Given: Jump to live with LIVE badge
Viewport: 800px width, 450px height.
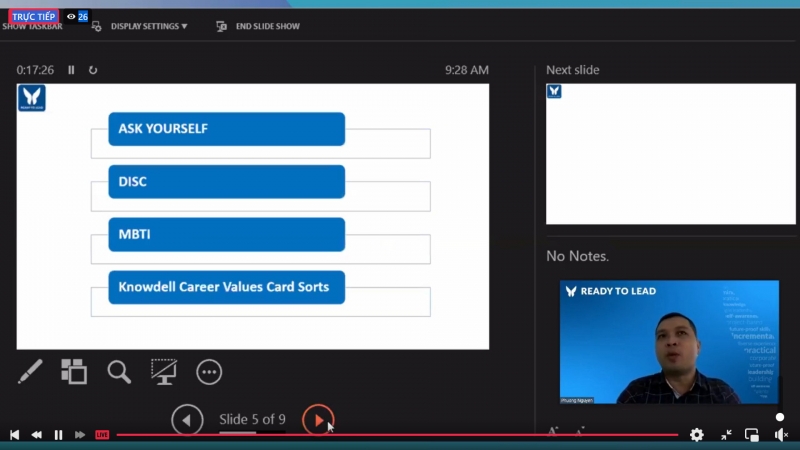Looking at the screenshot, I should tap(102, 435).
